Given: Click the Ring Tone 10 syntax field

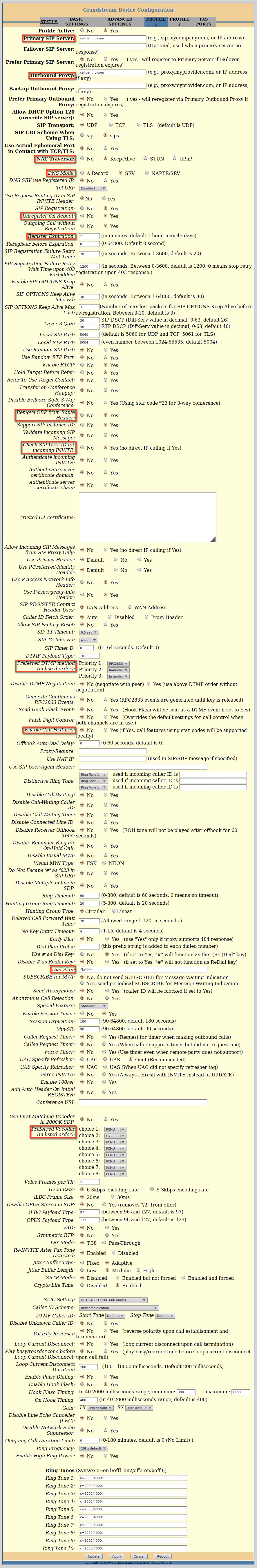Looking at the screenshot, I should (x=133, y=1548).
